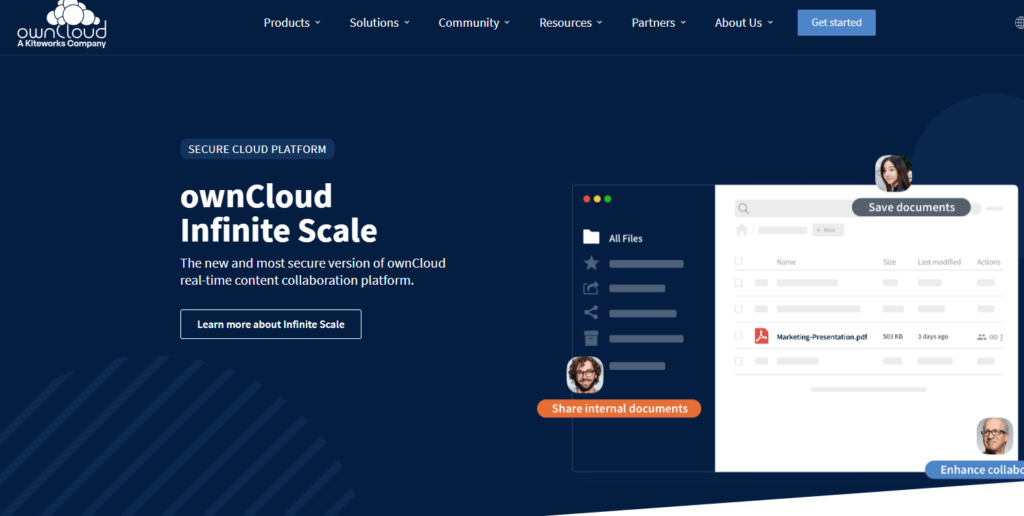The width and height of the screenshot is (1024, 516).
Task: Click the older man's avatar photo
Action: [x=995, y=436]
